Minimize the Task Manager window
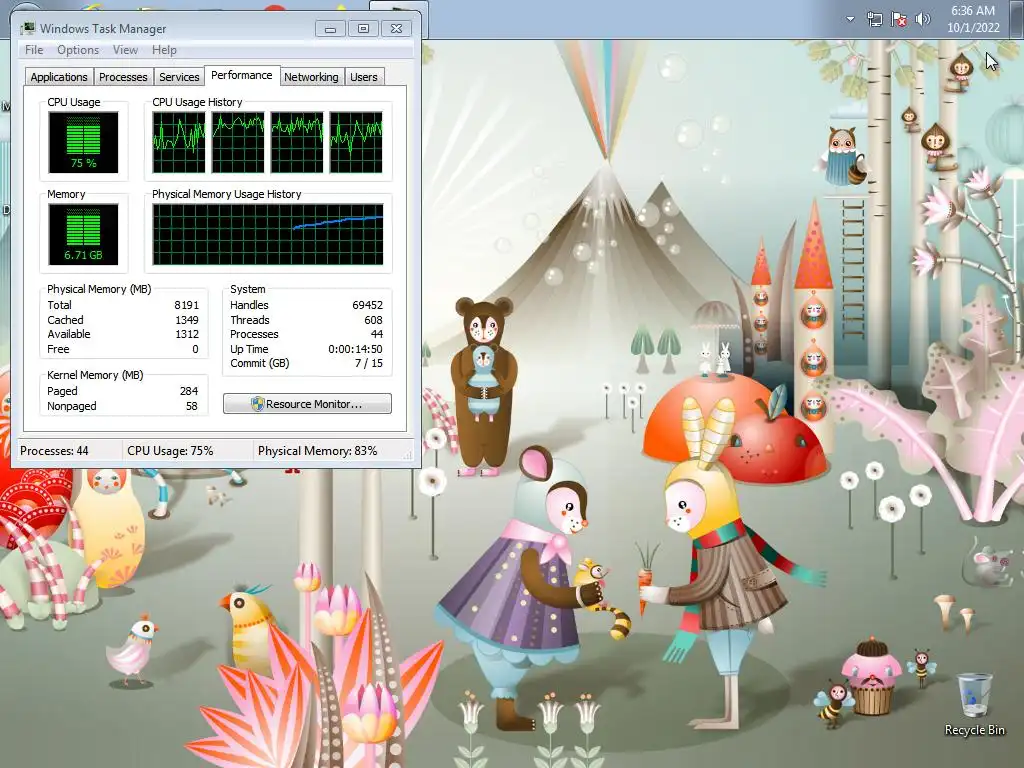The width and height of the screenshot is (1024, 768). click(330, 29)
